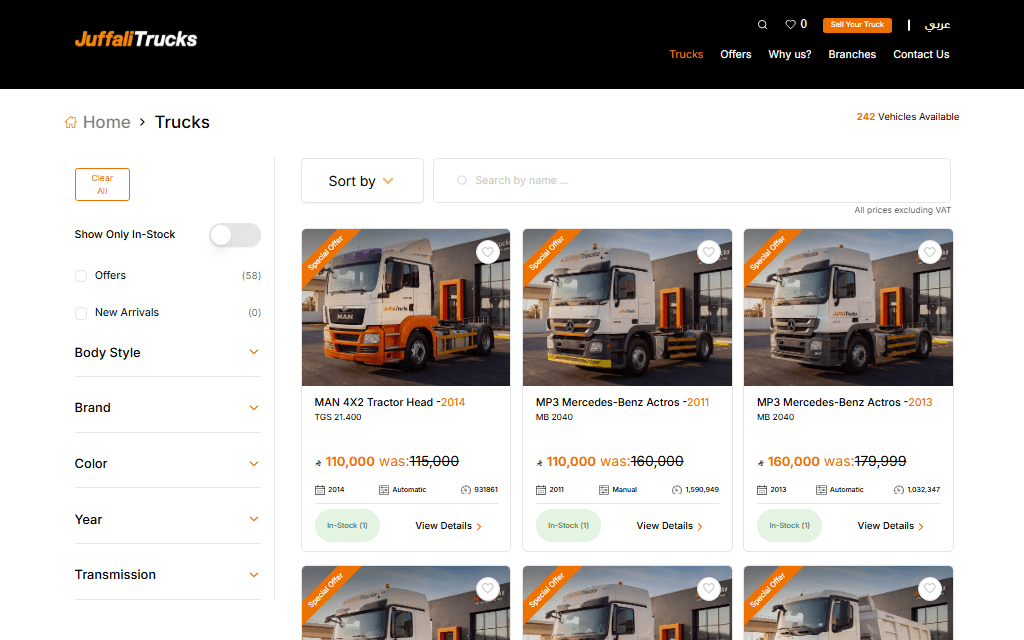Image resolution: width=1024 pixels, height=640 pixels.
Task: Open the Offers navigation item
Action: point(735,54)
